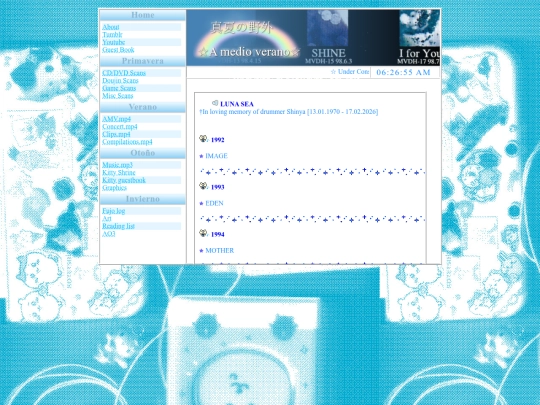Click the Verano section header
The image size is (540, 405).
(x=143, y=107)
